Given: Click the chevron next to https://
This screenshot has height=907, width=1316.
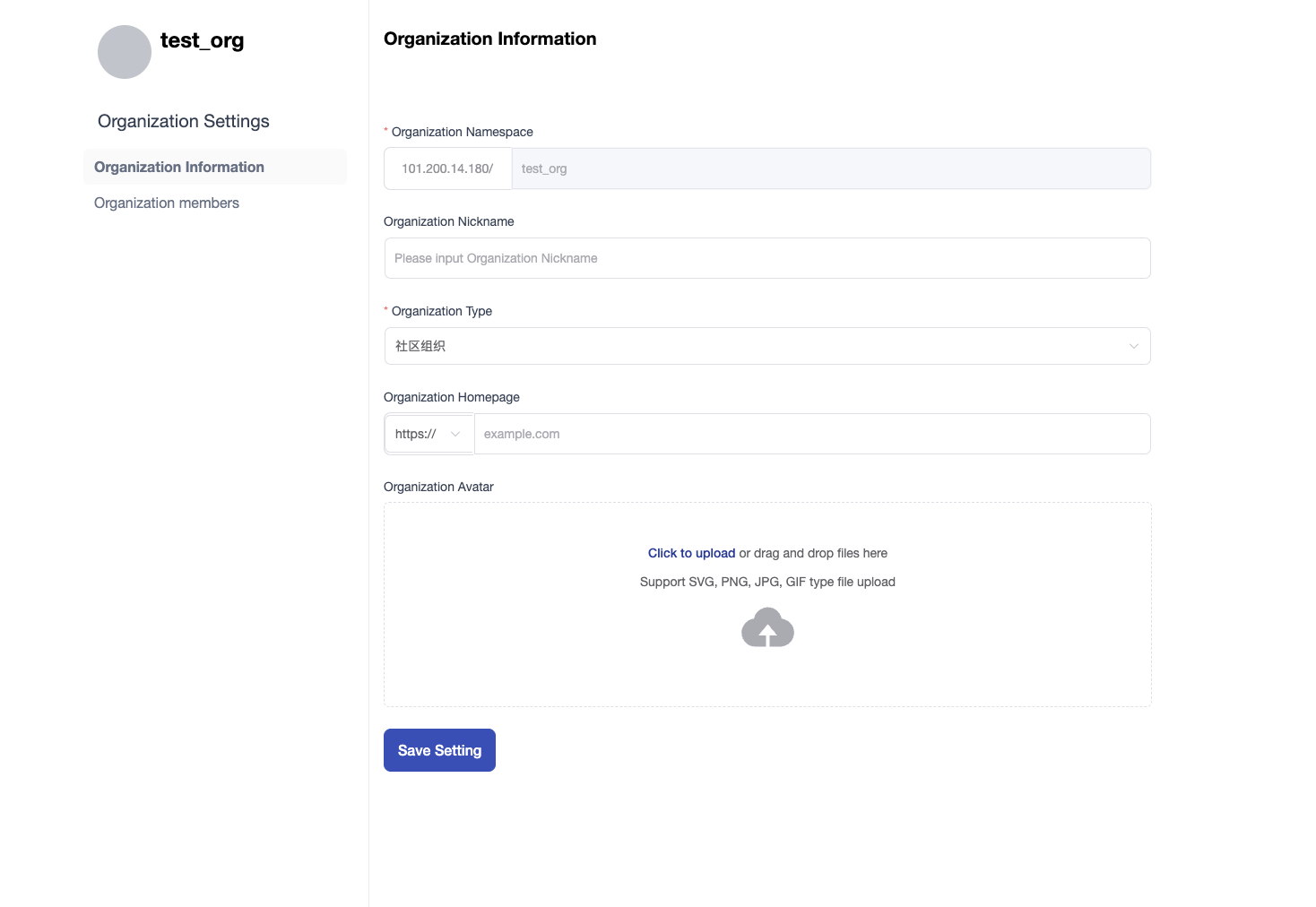Looking at the screenshot, I should [455, 434].
